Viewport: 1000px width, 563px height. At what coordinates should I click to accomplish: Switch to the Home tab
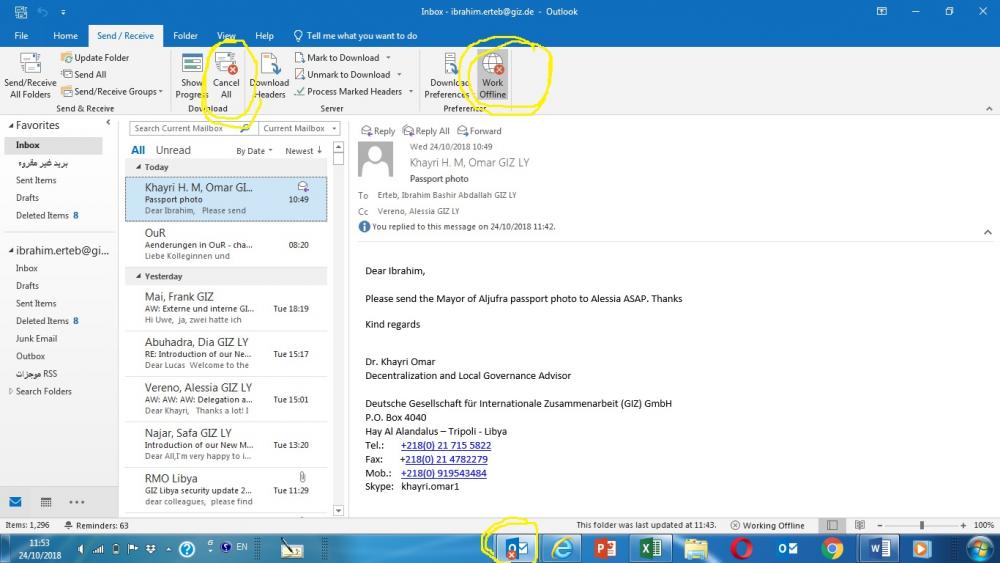(x=65, y=36)
